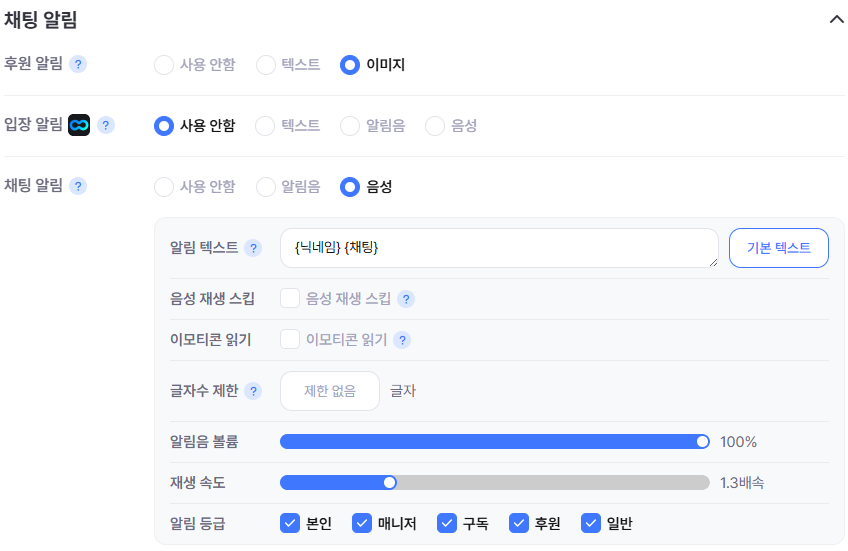Click the help icon next to 알림 텍스트
The width and height of the screenshot is (848, 551).
point(254,248)
